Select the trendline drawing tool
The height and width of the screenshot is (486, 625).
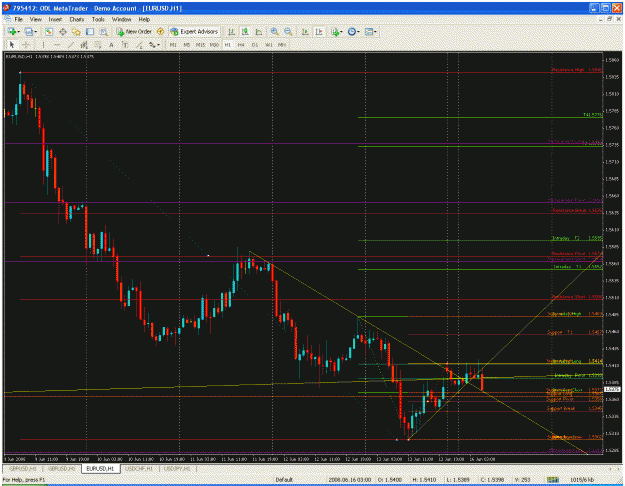[71, 45]
